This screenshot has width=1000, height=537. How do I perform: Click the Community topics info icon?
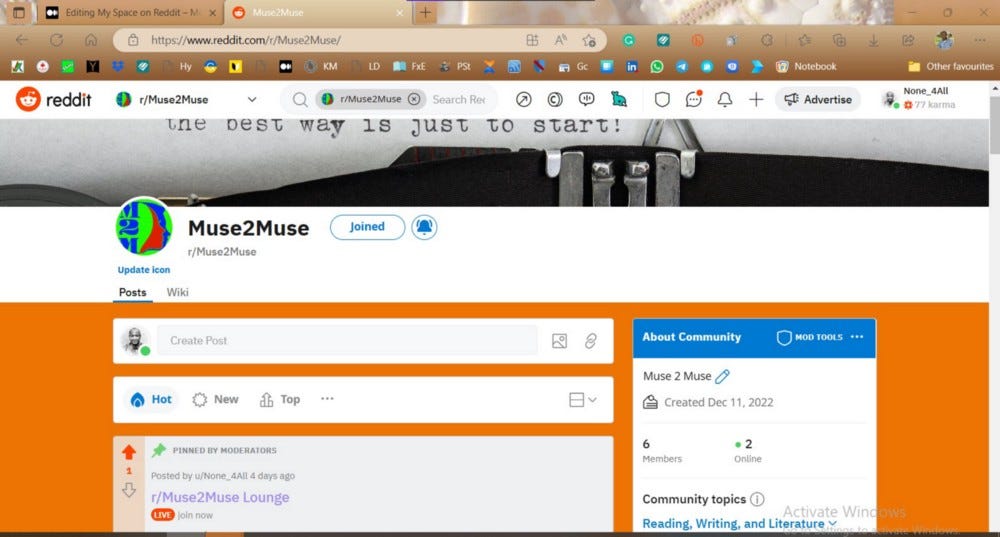(x=757, y=499)
